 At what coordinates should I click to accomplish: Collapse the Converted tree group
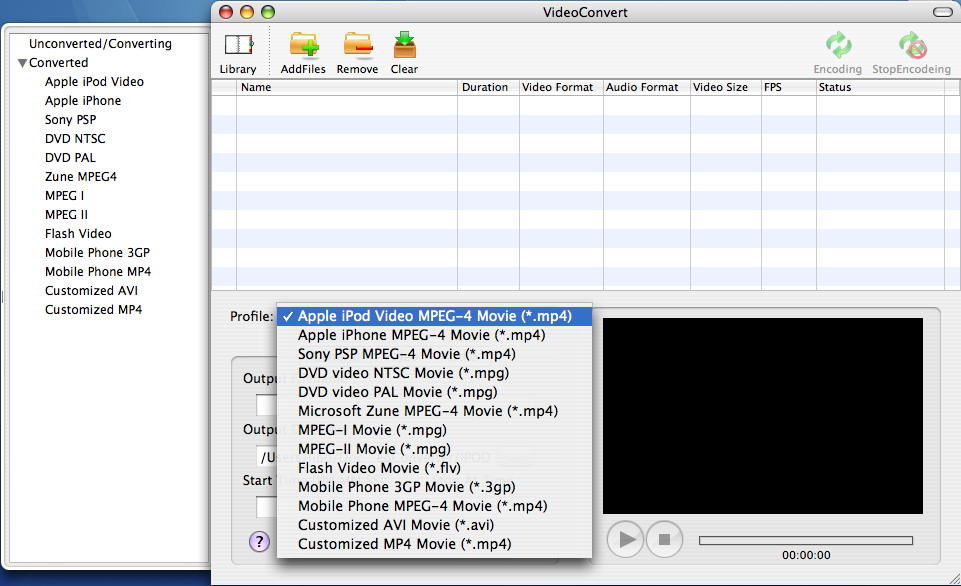tap(23, 63)
